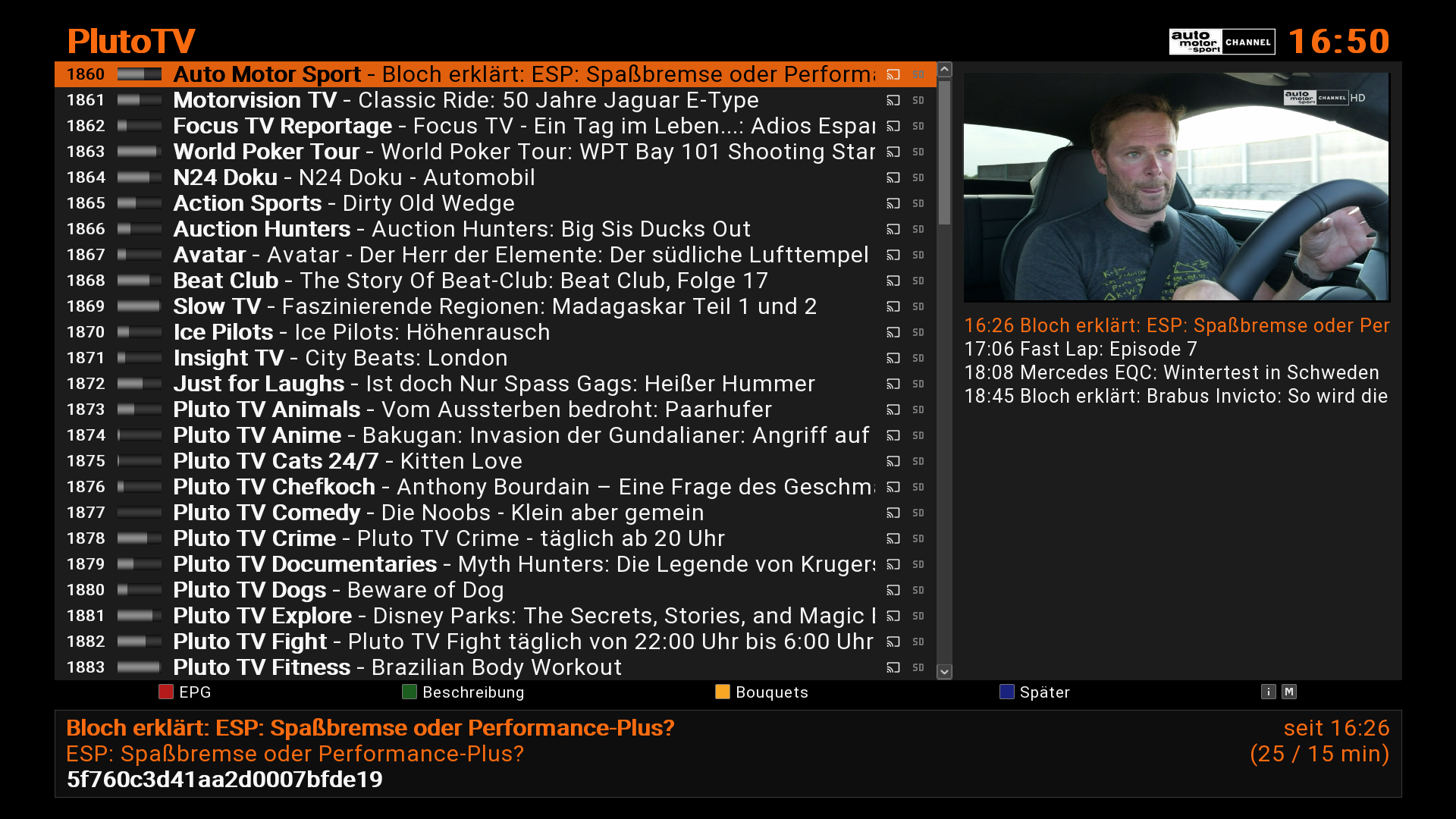Click the channel list scrollbar thumb
Viewport: 1456px width, 819px height.
pos(944,152)
